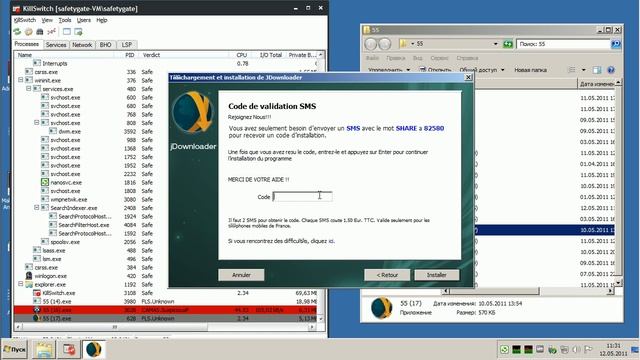Open the Tools menu in KillSwitch
The image size is (640, 360).
click(65, 20)
